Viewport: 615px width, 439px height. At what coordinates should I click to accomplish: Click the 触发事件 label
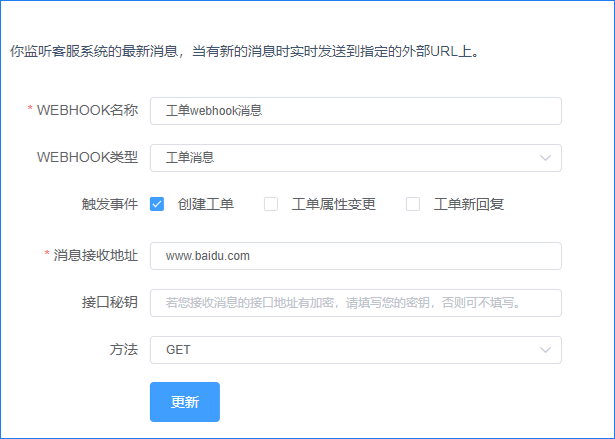[109, 205]
